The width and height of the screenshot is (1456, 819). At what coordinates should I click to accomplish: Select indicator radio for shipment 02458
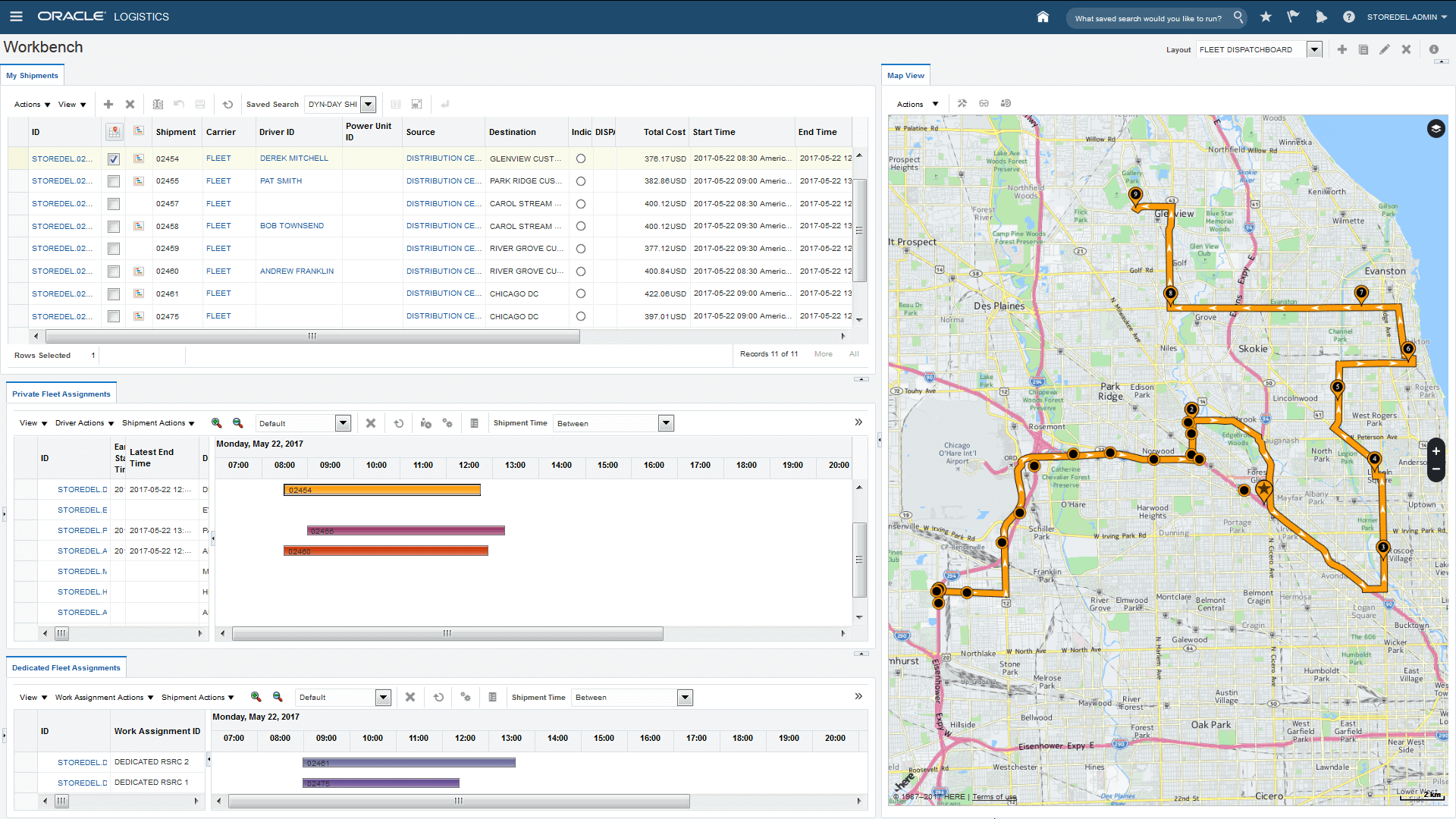581,227
